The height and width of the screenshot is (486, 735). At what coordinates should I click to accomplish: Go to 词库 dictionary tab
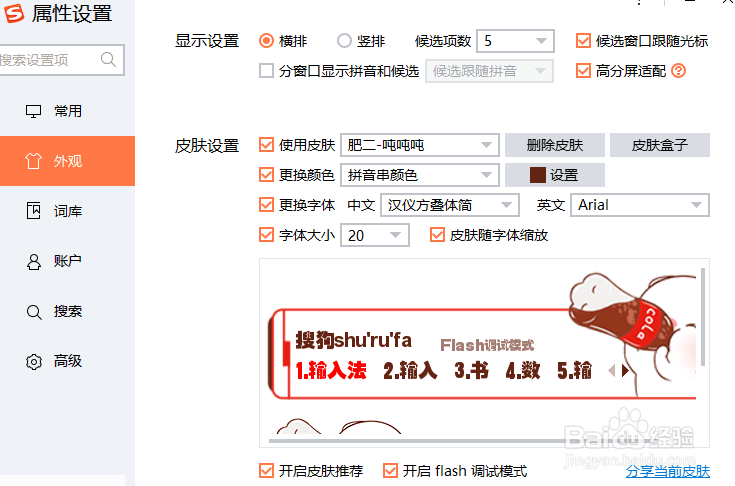(68, 211)
